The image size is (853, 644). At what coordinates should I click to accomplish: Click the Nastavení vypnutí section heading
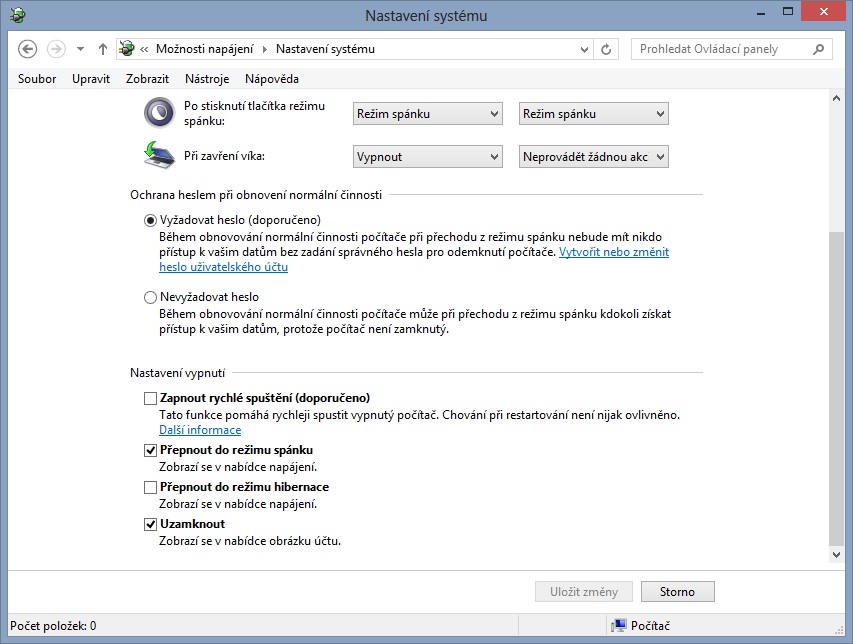[177, 373]
